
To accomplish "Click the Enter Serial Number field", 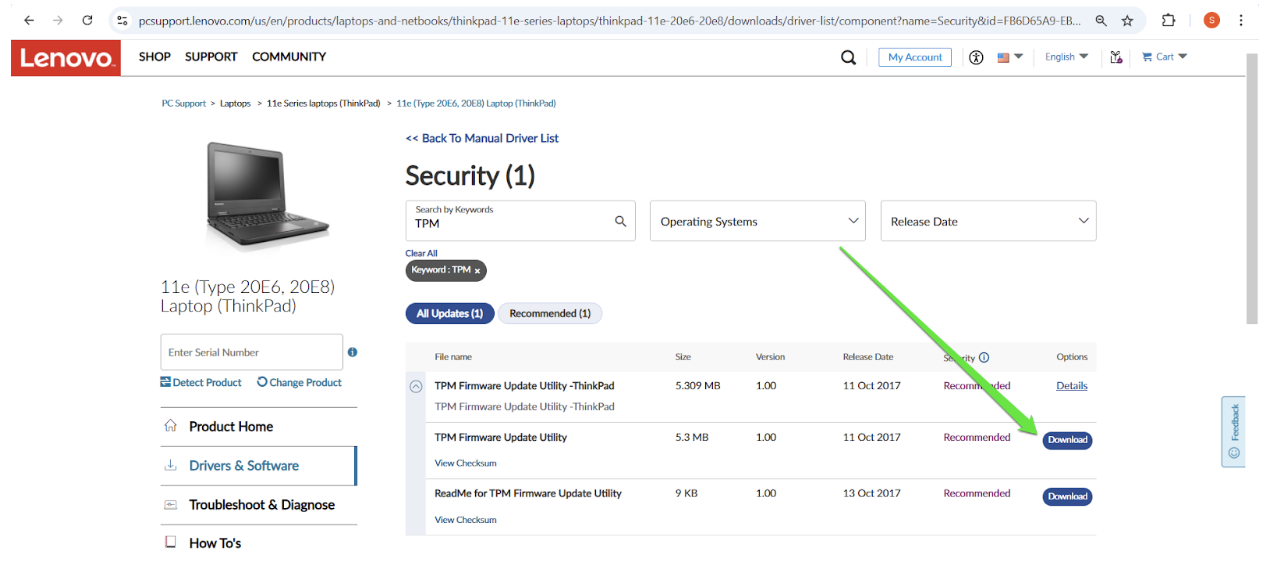I will point(251,352).
